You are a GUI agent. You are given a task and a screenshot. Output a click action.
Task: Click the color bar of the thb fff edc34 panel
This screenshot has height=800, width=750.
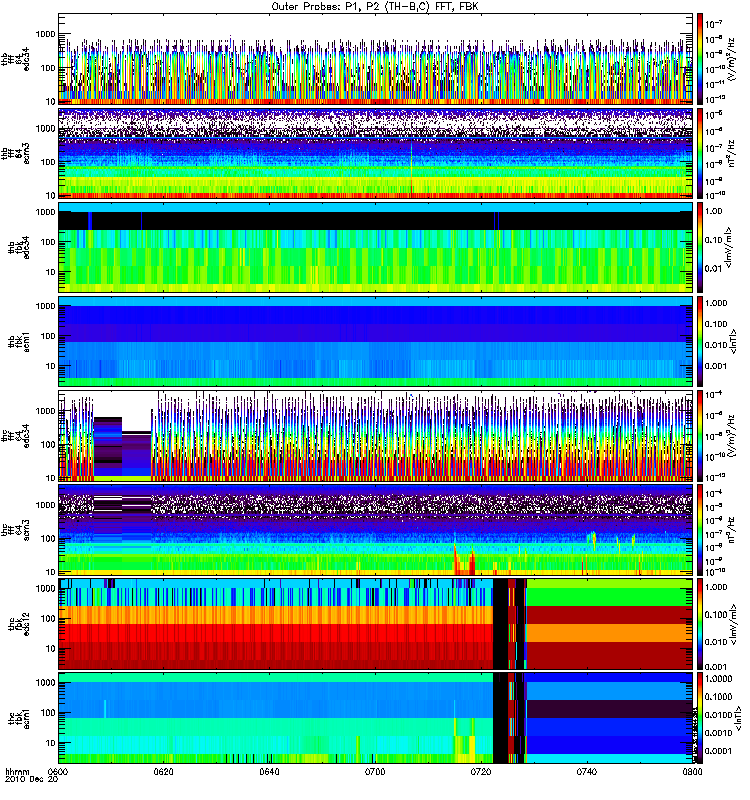pyautogui.click(x=699, y=59)
